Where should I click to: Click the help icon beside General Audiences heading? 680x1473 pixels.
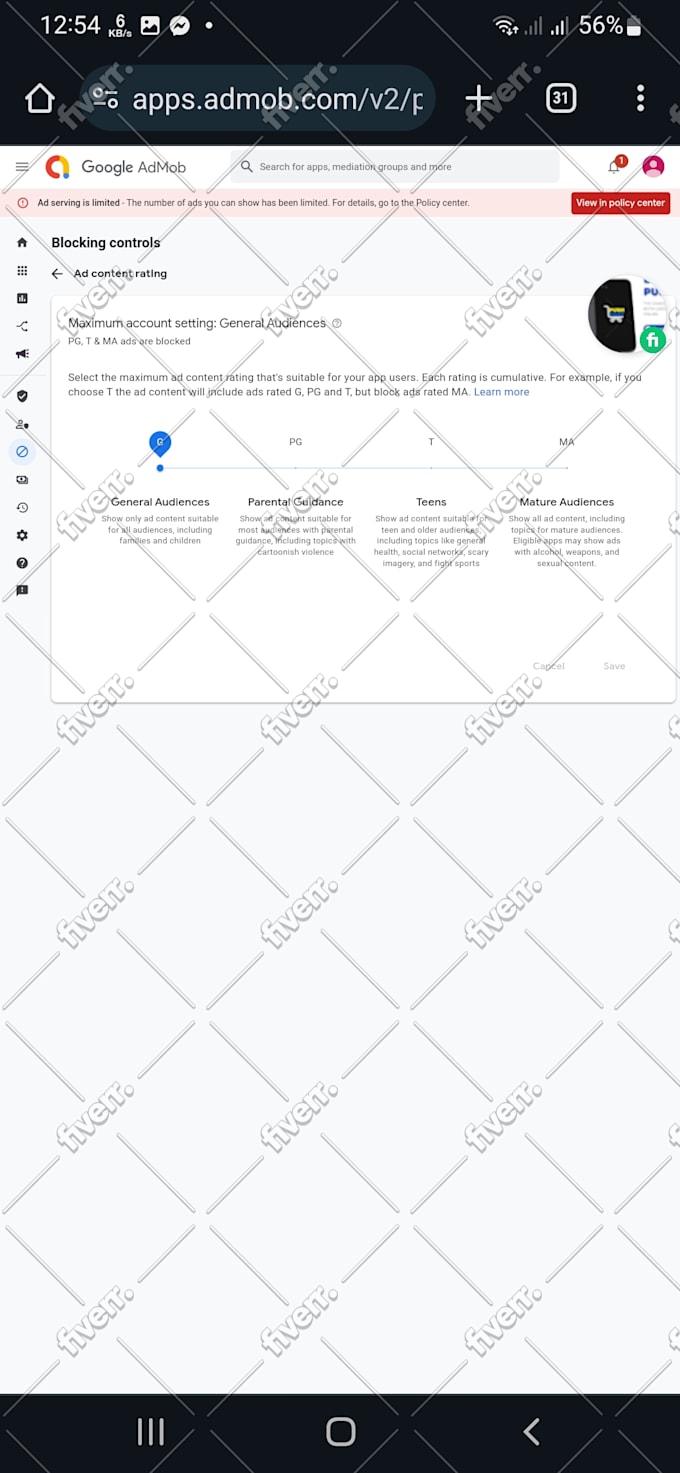point(337,323)
